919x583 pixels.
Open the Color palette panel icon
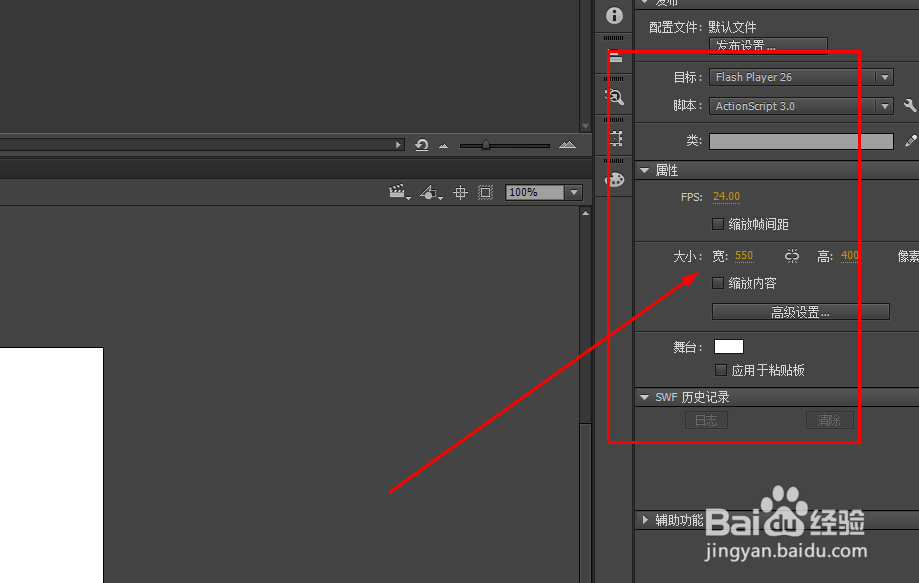(614, 179)
